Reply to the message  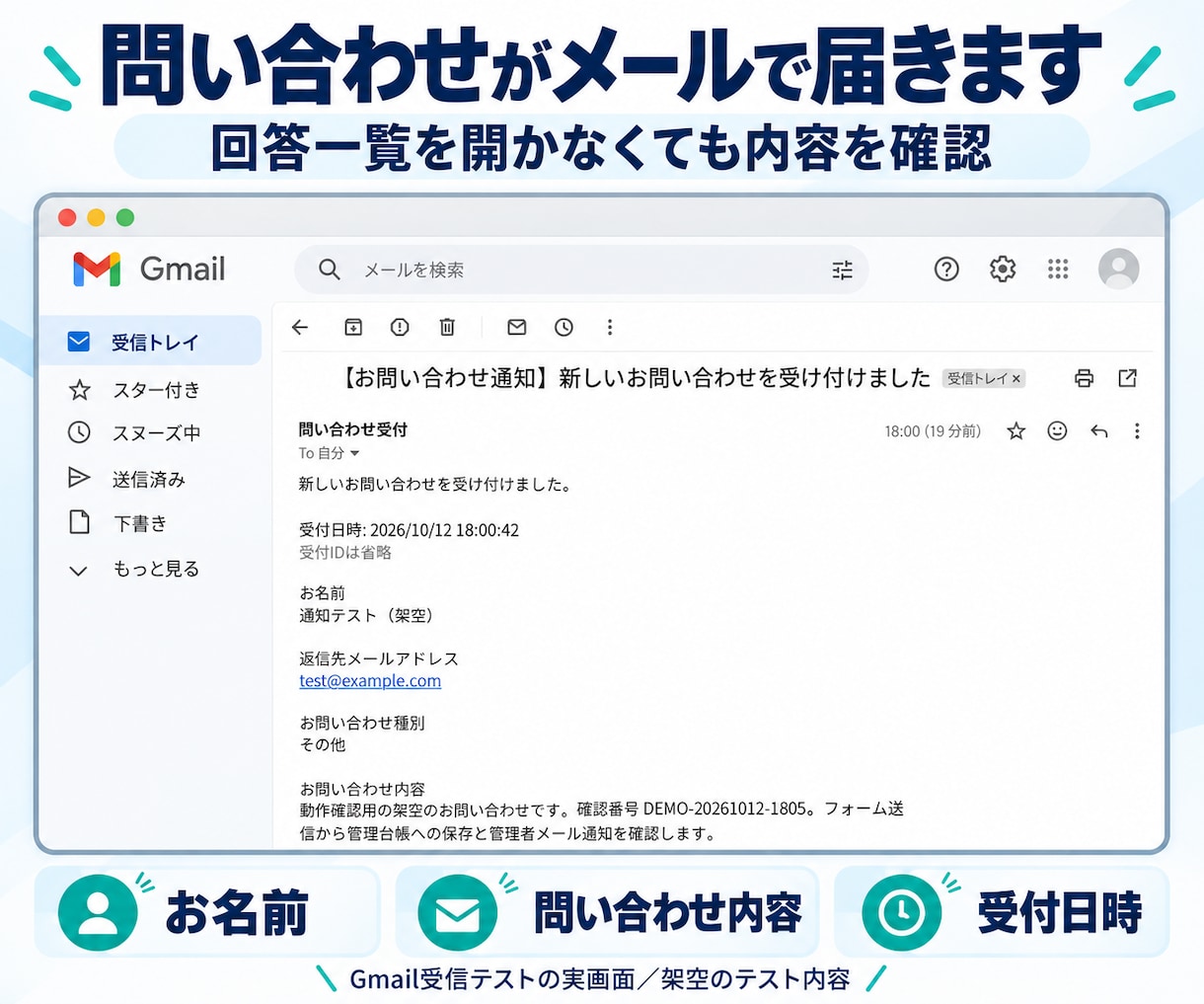point(1098,431)
